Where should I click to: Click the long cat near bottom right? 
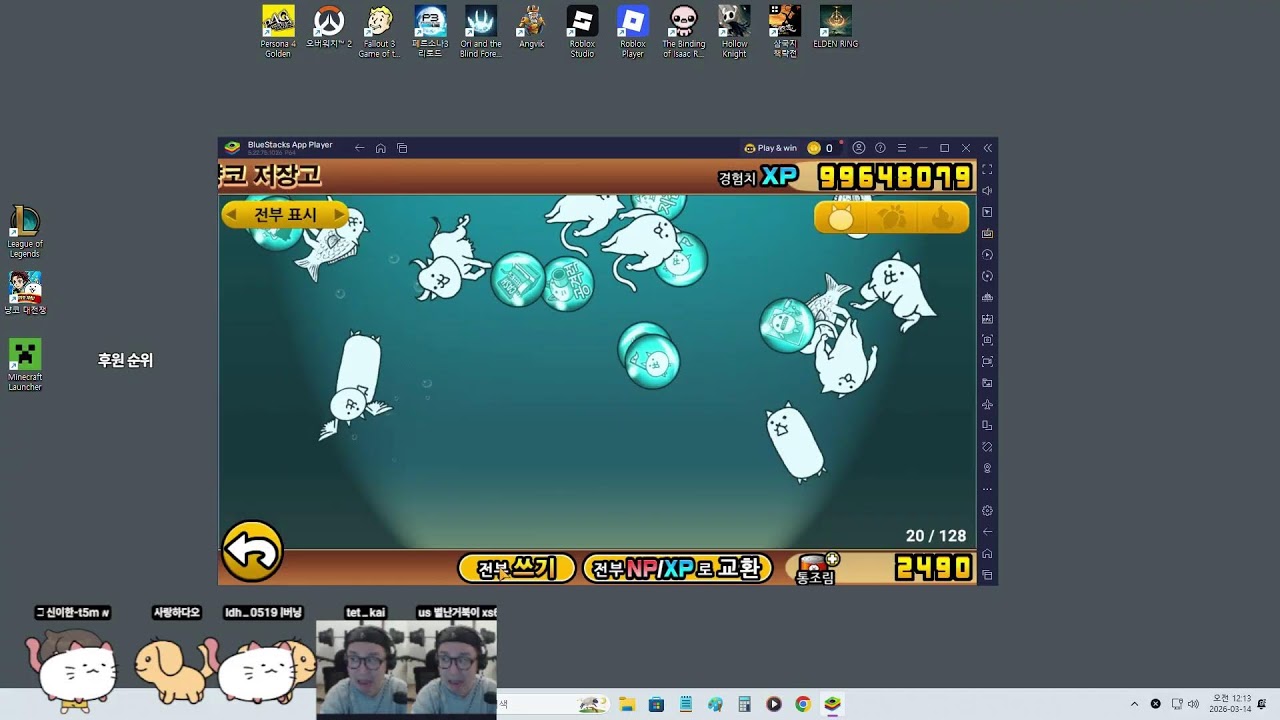pyautogui.click(x=795, y=442)
